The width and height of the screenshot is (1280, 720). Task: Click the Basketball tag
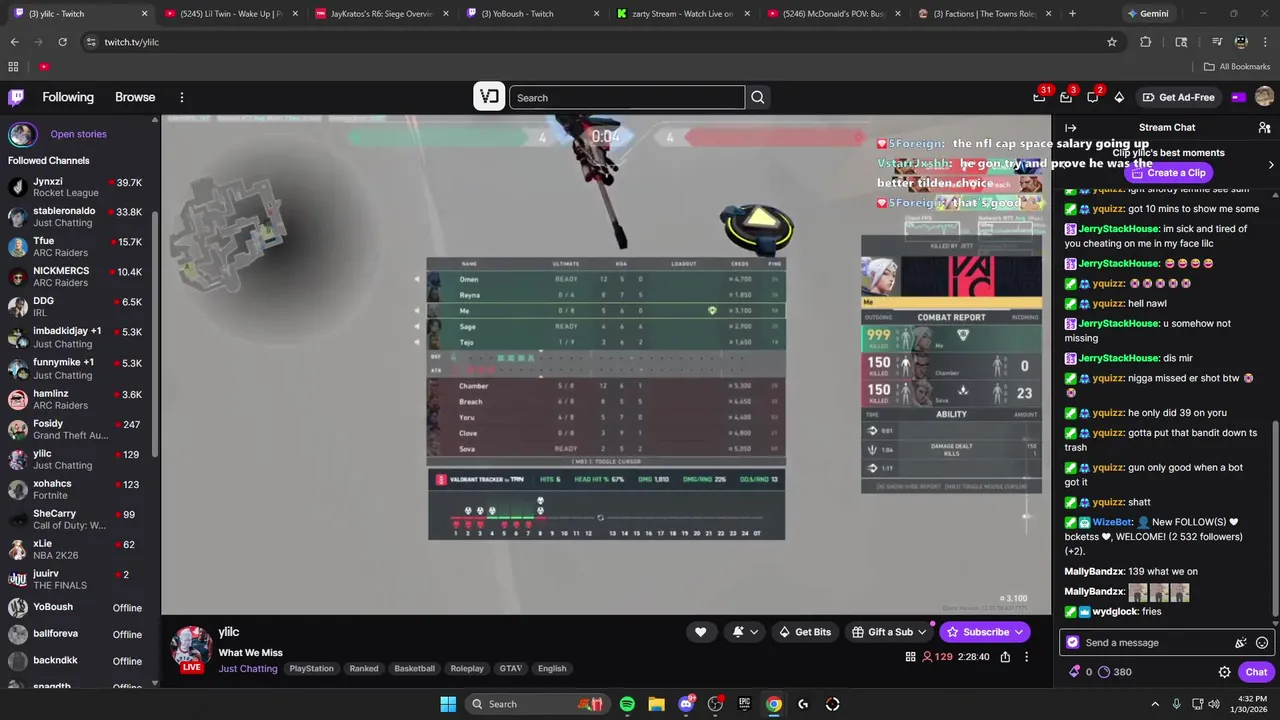click(x=414, y=668)
